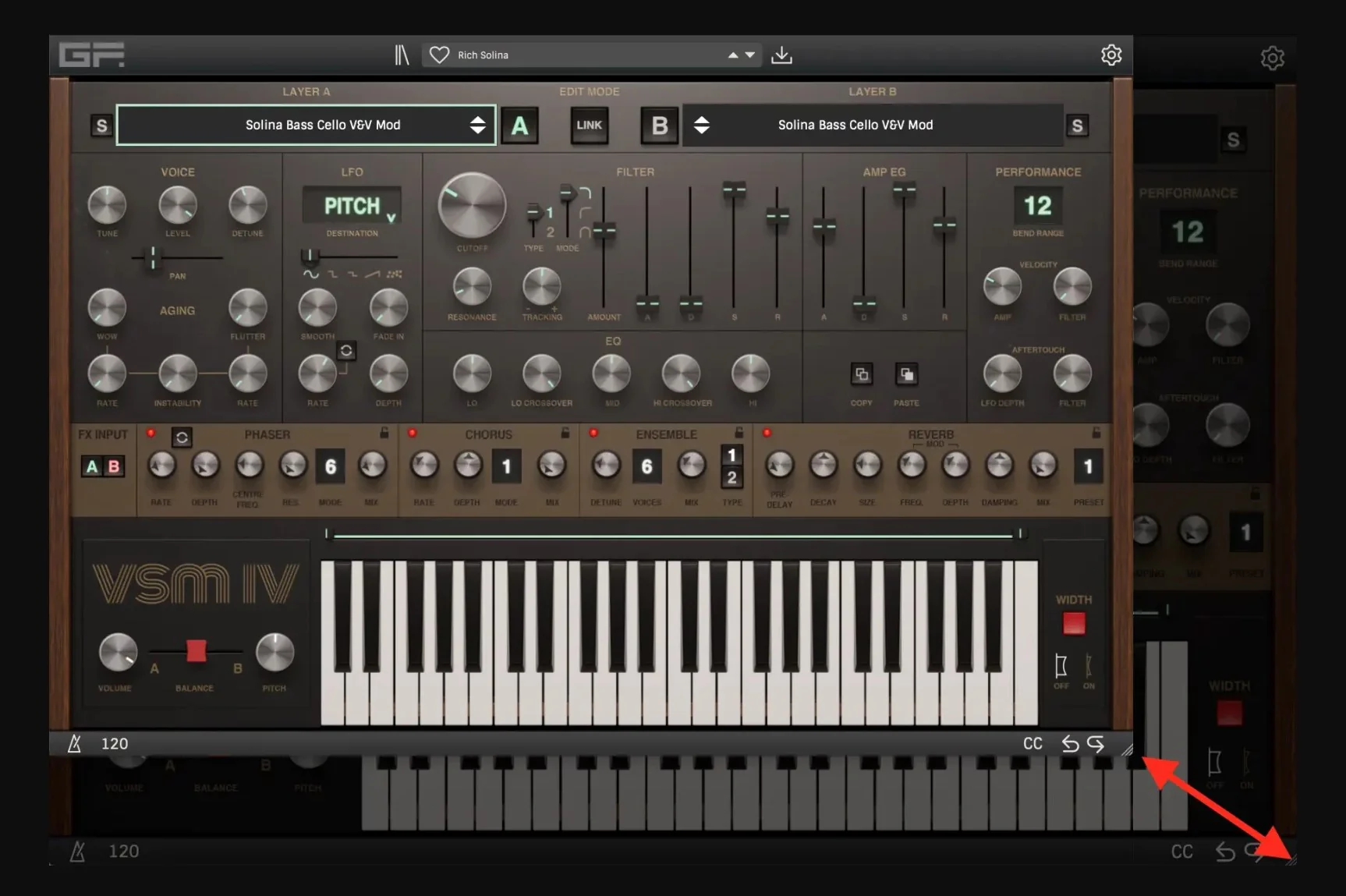Select next preset with down arrow

pos(750,55)
